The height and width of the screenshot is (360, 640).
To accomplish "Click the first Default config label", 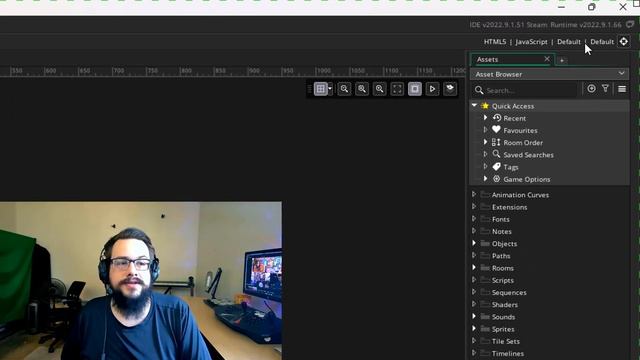I will [x=569, y=42].
